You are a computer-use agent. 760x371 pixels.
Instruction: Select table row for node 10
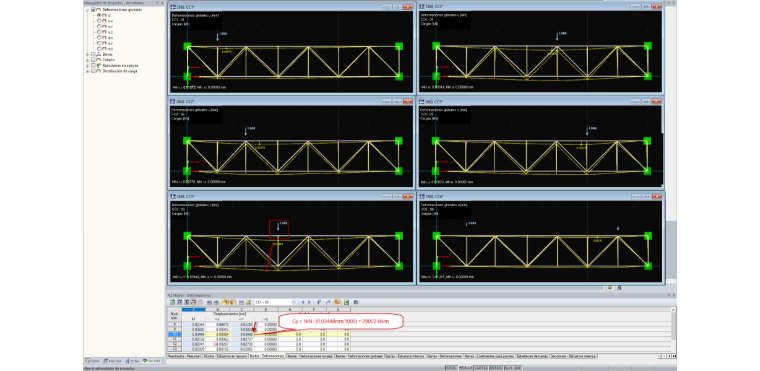tap(174, 334)
